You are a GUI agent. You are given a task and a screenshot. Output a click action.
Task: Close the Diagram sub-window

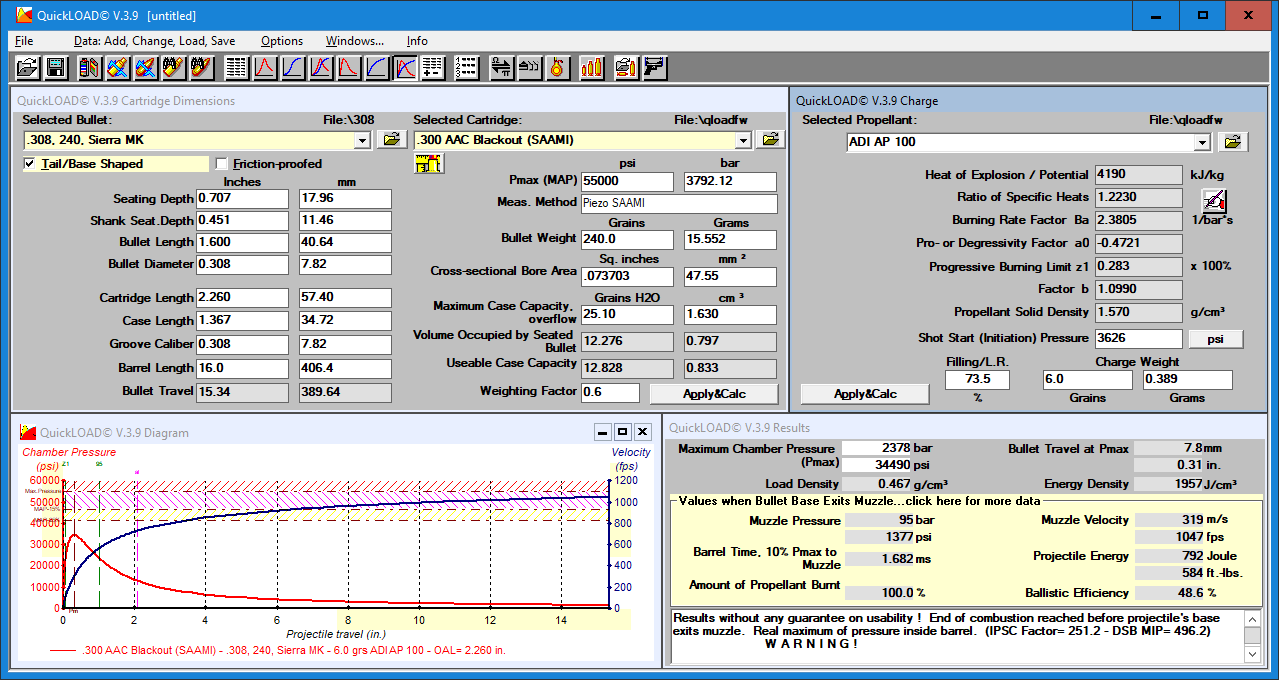(643, 432)
